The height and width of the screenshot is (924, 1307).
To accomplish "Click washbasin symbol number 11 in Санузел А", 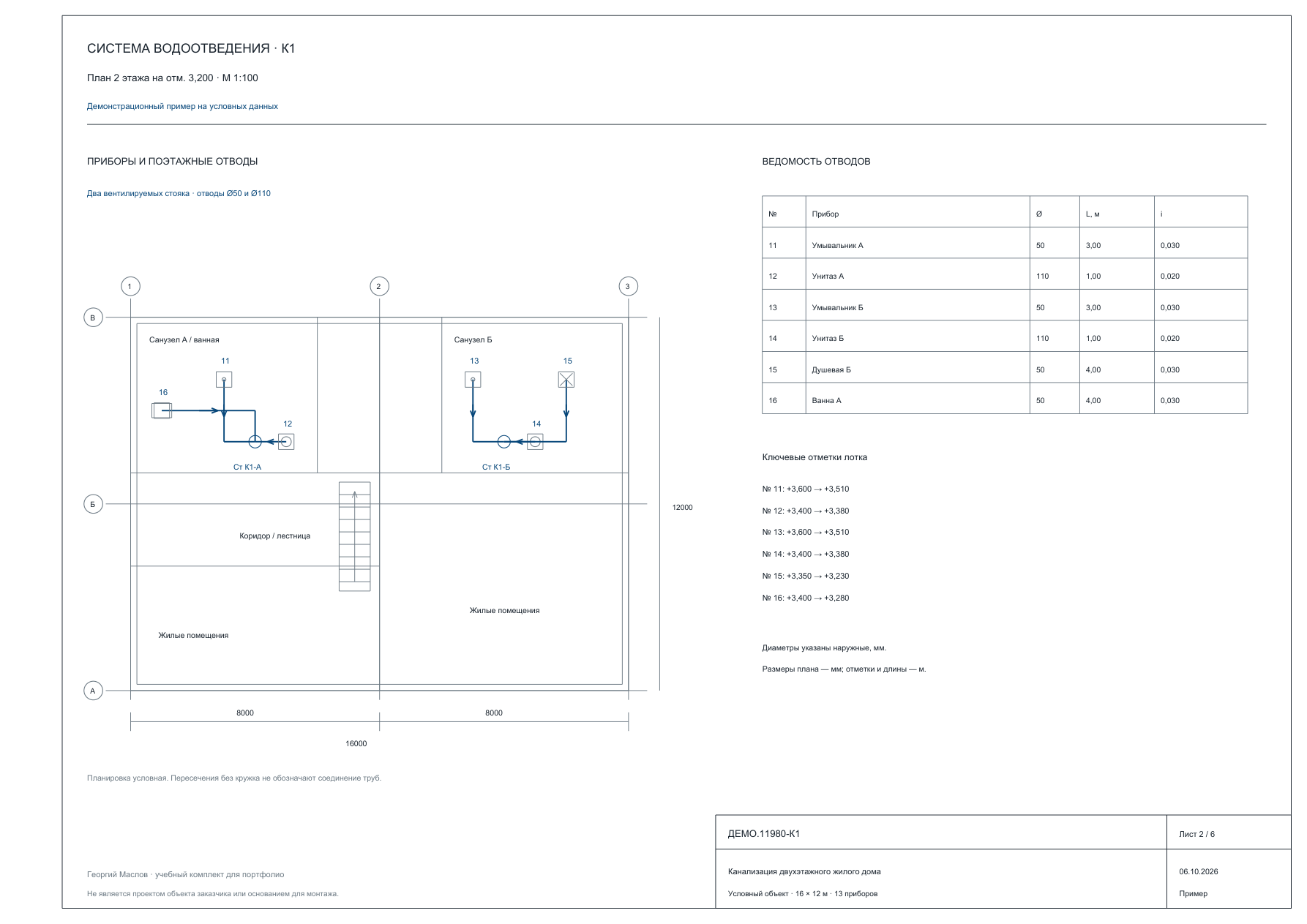I will point(224,380).
